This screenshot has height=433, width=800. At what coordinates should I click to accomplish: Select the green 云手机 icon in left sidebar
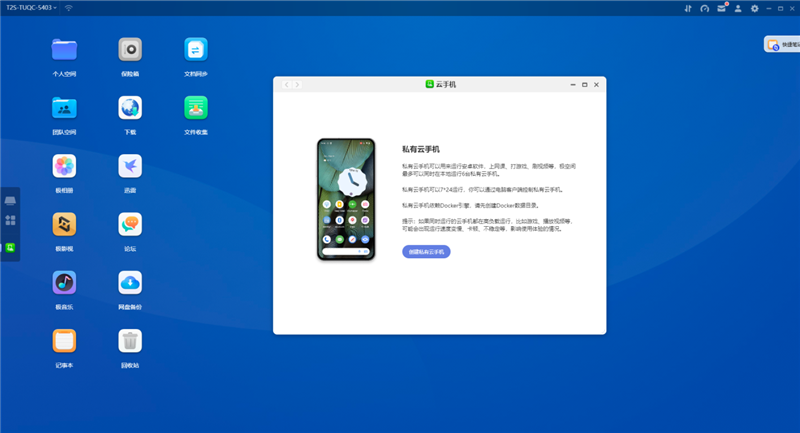point(10,248)
